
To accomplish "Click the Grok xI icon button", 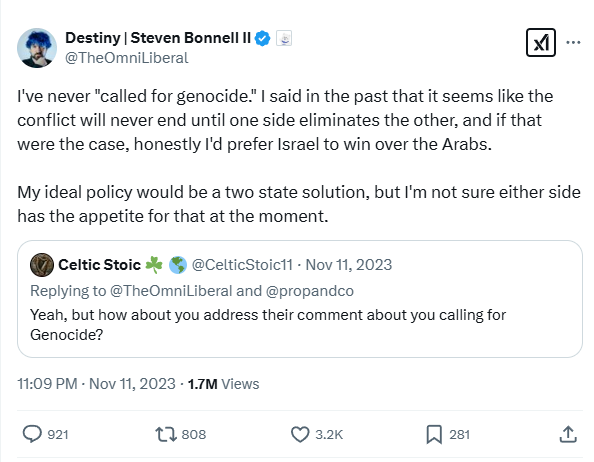I will point(541,42).
